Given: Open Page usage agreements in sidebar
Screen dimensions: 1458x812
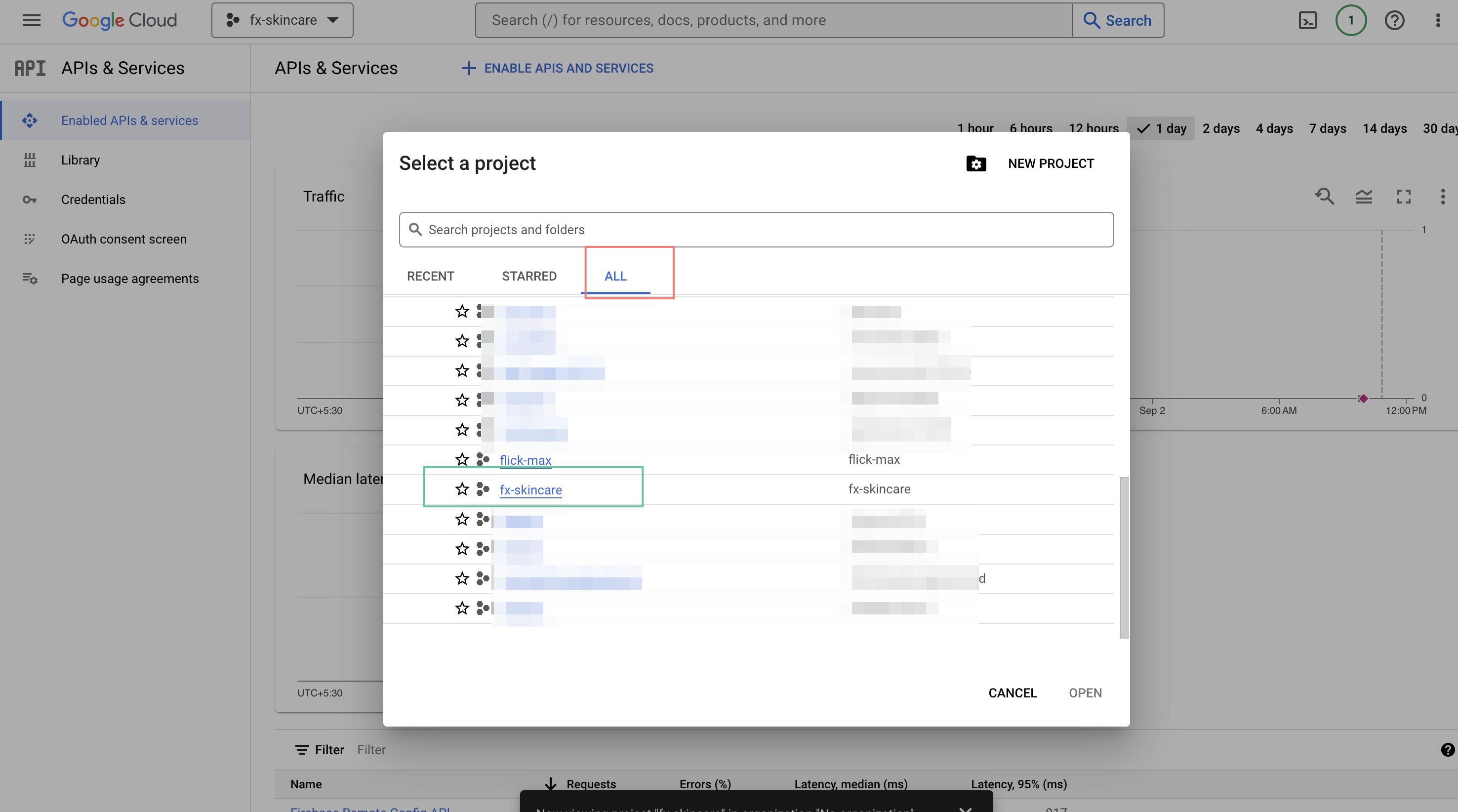Looking at the screenshot, I should click(130, 279).
